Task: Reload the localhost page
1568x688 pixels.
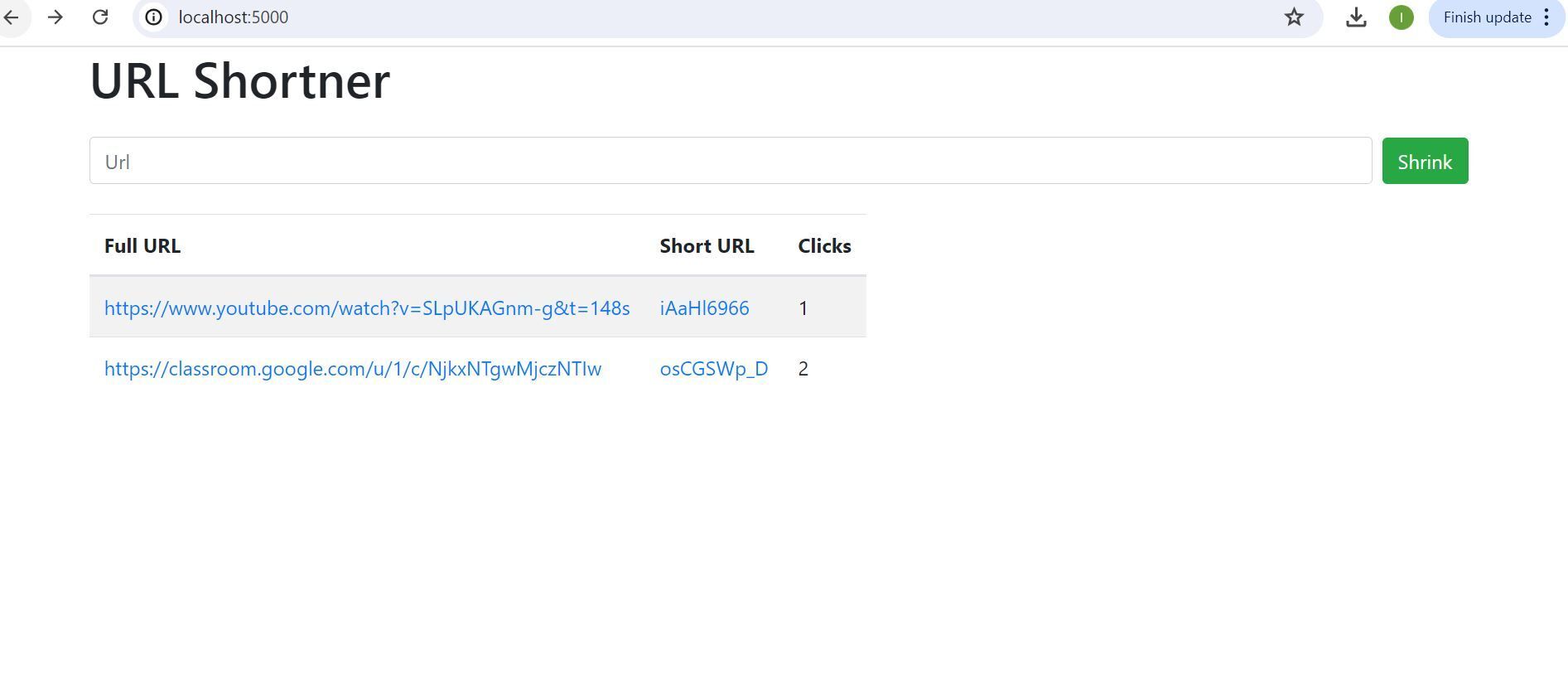Action: (x=100, y=17)
